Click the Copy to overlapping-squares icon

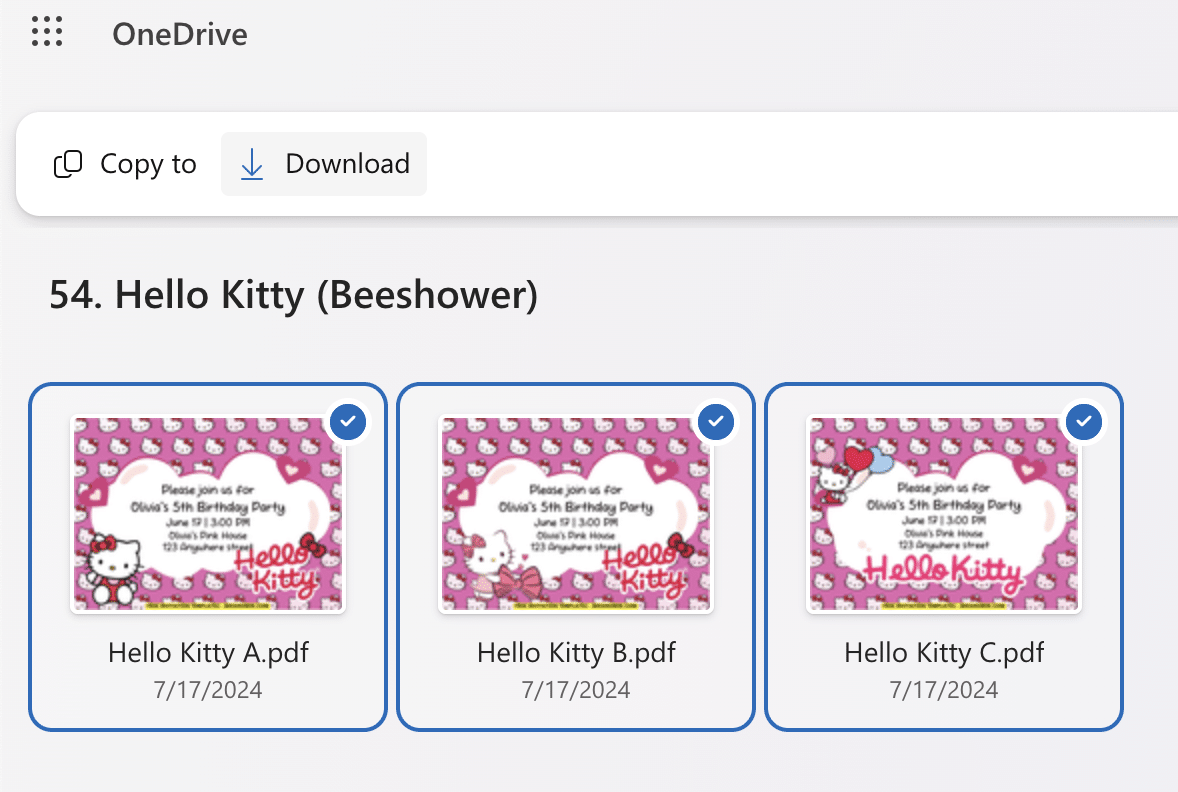[x=67, y=164]
